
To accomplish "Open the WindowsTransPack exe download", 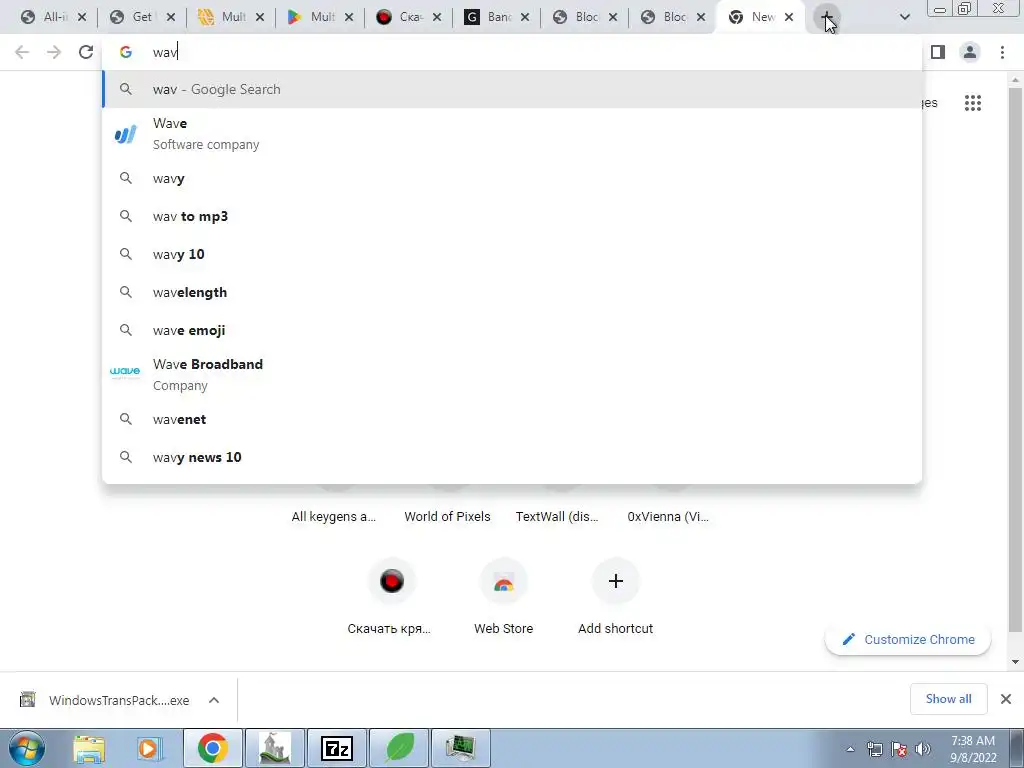I will [104, 700].
